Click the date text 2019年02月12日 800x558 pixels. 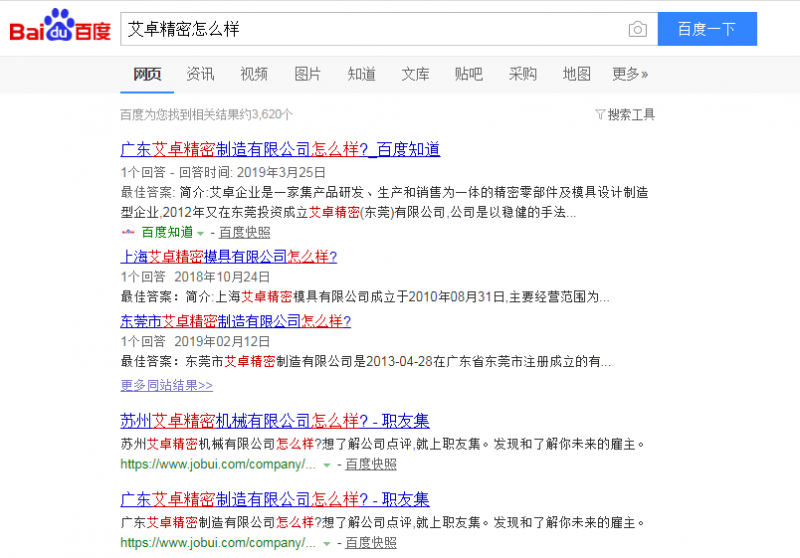(x=222, y=341)
